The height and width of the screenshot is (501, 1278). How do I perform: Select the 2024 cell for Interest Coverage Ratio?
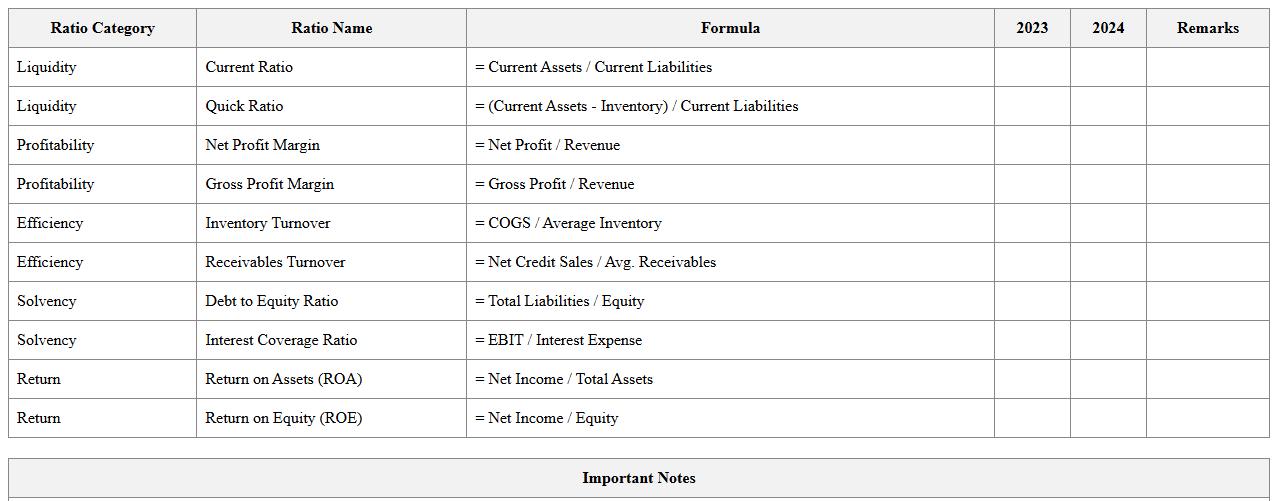click(x=1108, y=340)
